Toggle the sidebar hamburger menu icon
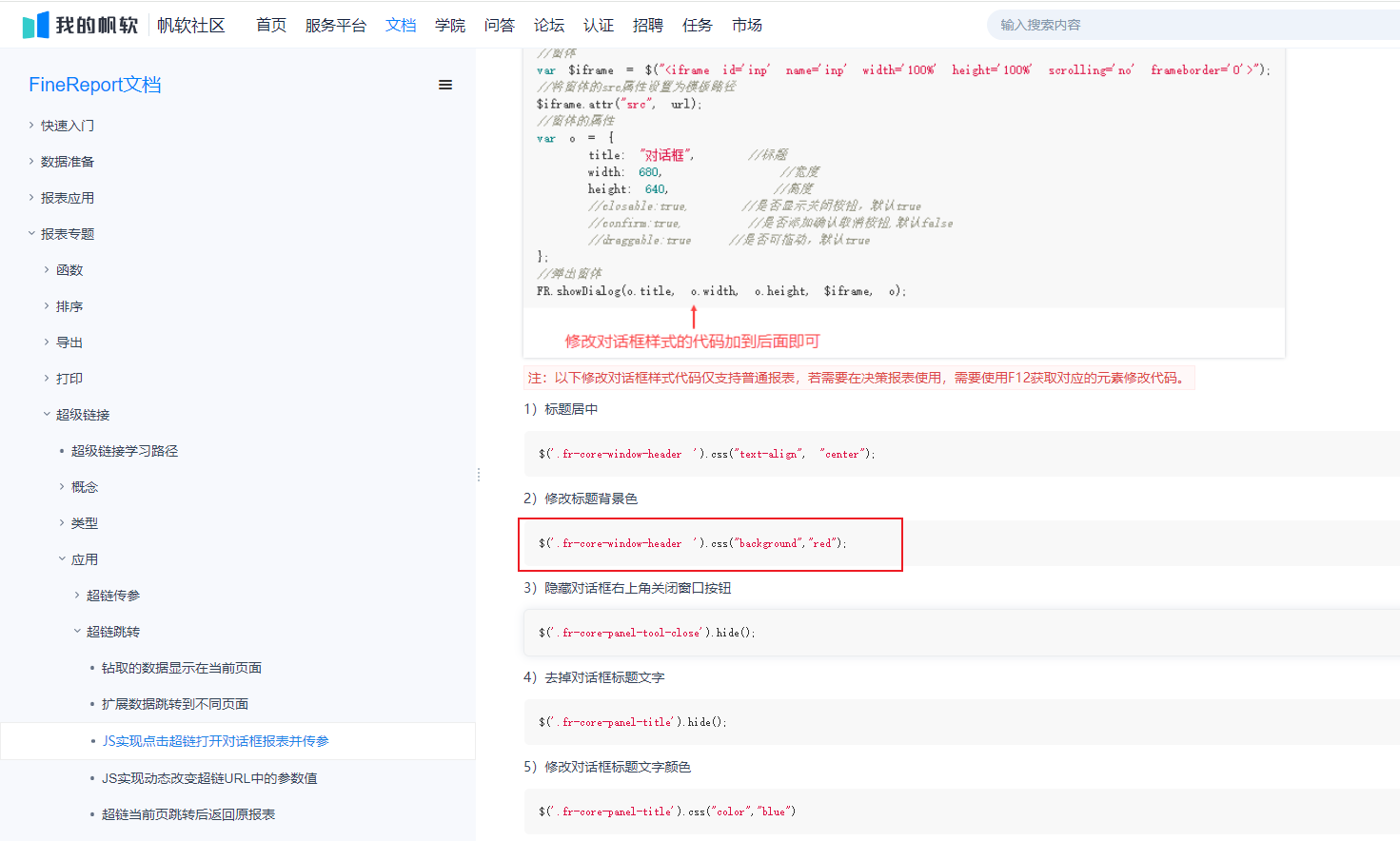Image resolution: width=1400 pixels, height=841 pixels. 444,85
